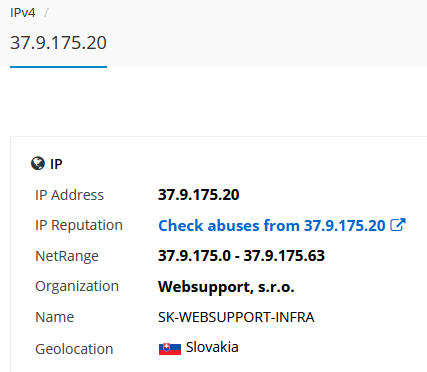Screen dimensions: 427x372
Task: Click the name value SK-WEBSUPPORT-INFRA
Action: click(236, 317)
